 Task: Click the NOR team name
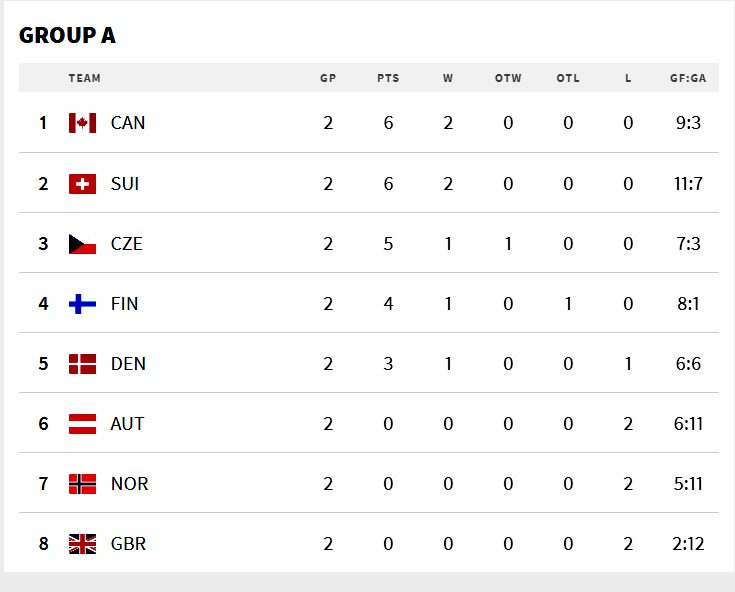point(129,484)
